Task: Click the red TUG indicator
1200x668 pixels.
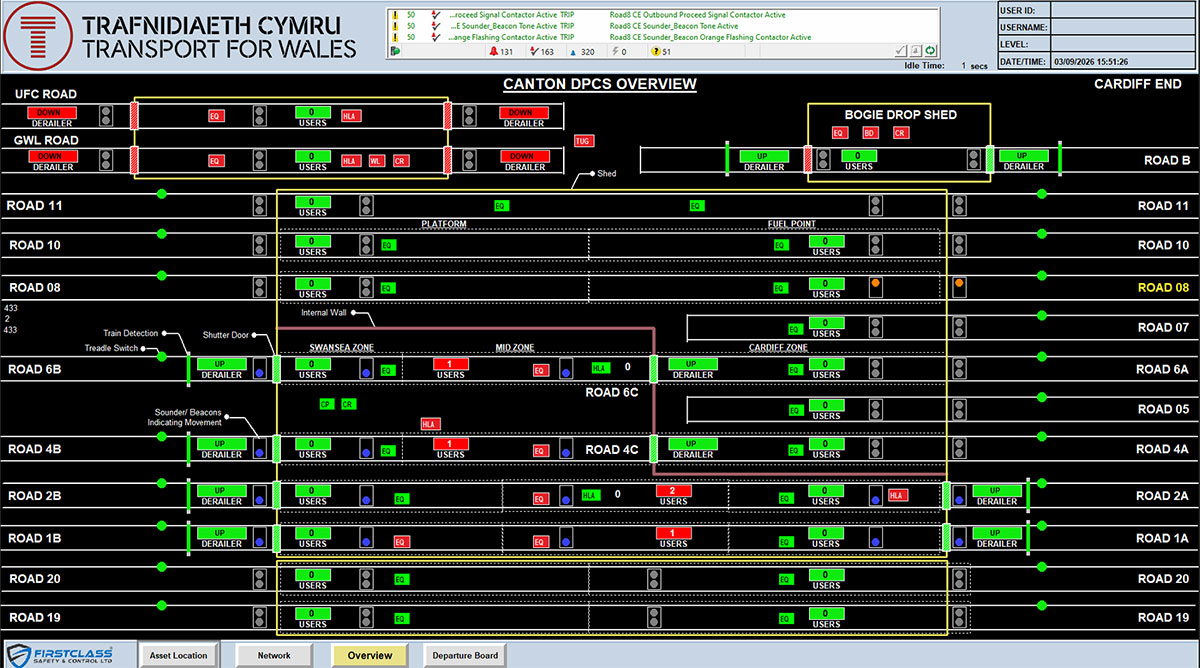Action: click(583, 141)
